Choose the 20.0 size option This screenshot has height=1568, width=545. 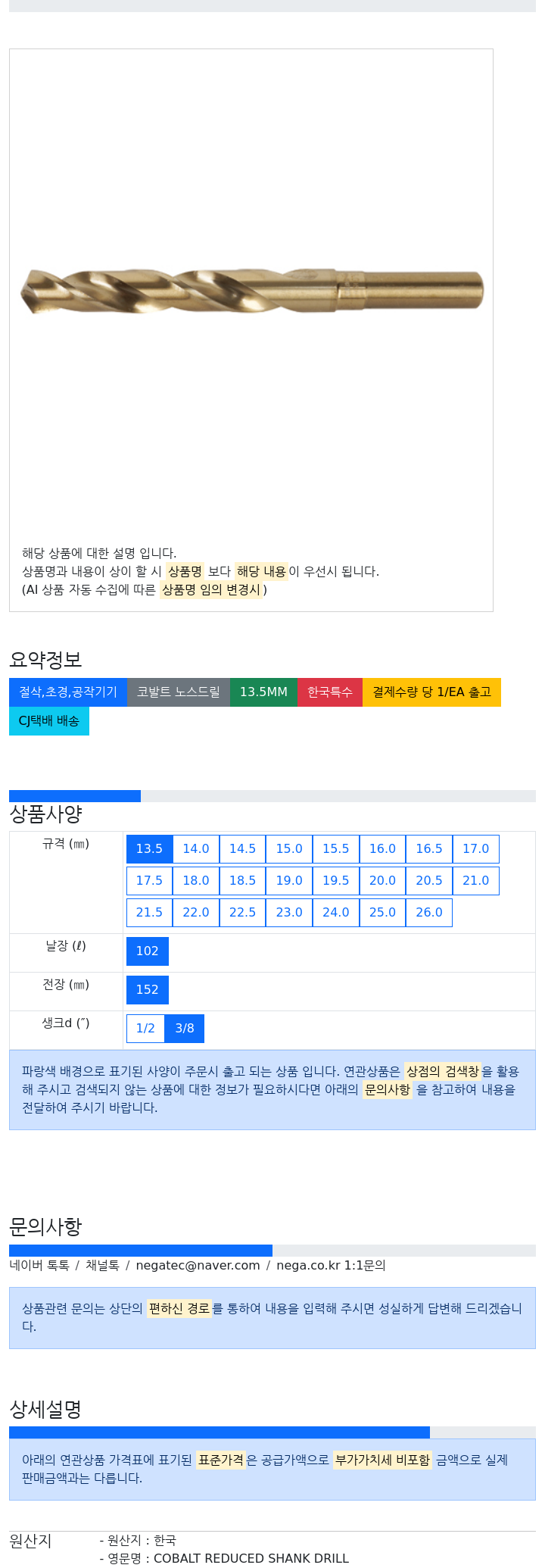point(382,881)
